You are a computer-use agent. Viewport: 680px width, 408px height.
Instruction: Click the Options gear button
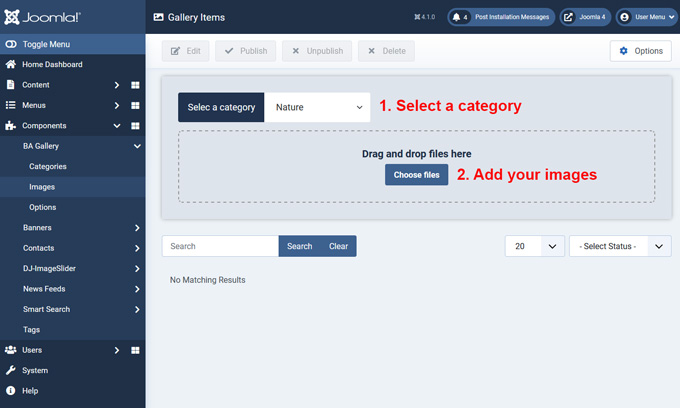(641, 51)
